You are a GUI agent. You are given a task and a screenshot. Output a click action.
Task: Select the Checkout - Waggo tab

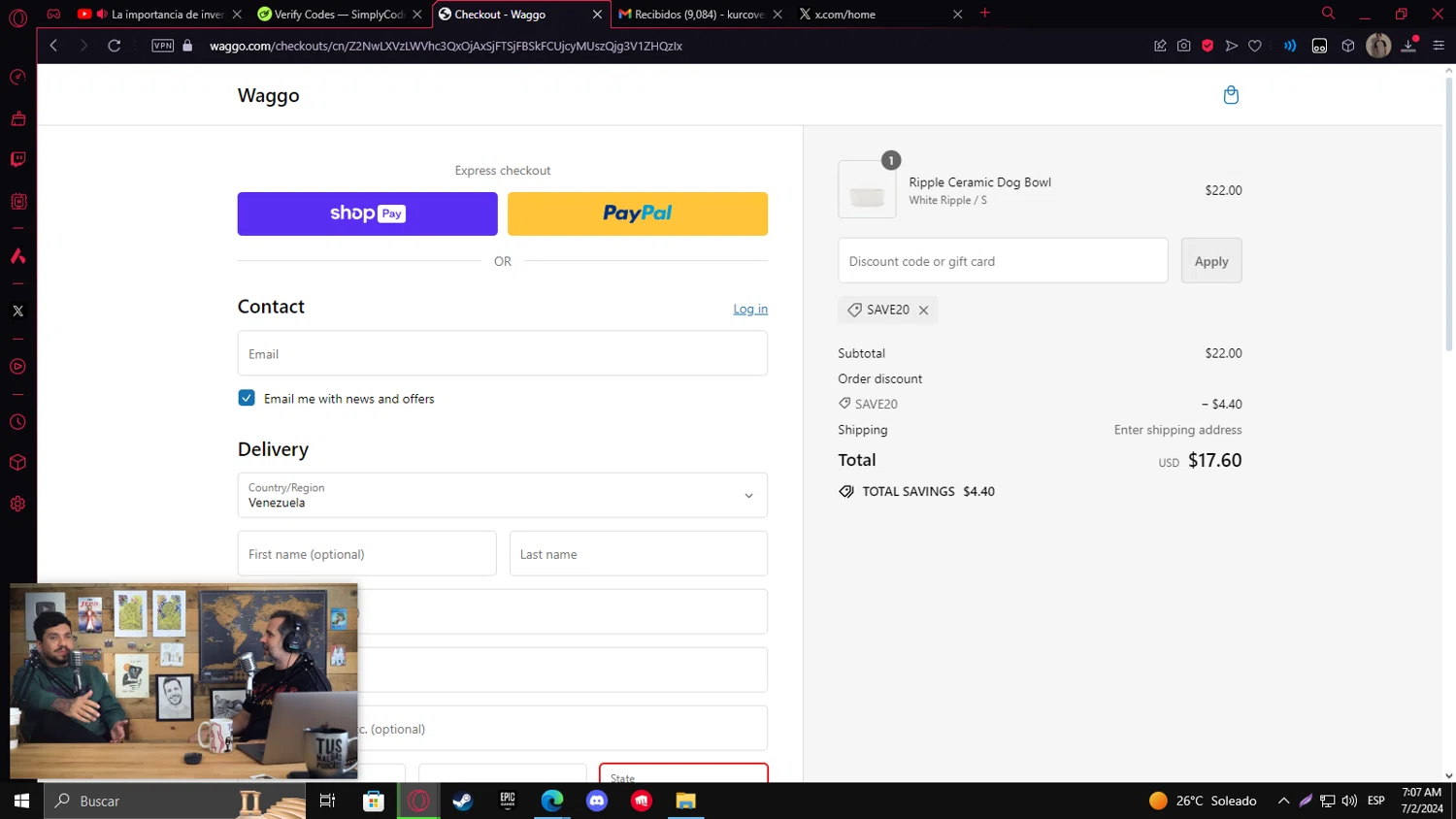click(x=521, y=15)
